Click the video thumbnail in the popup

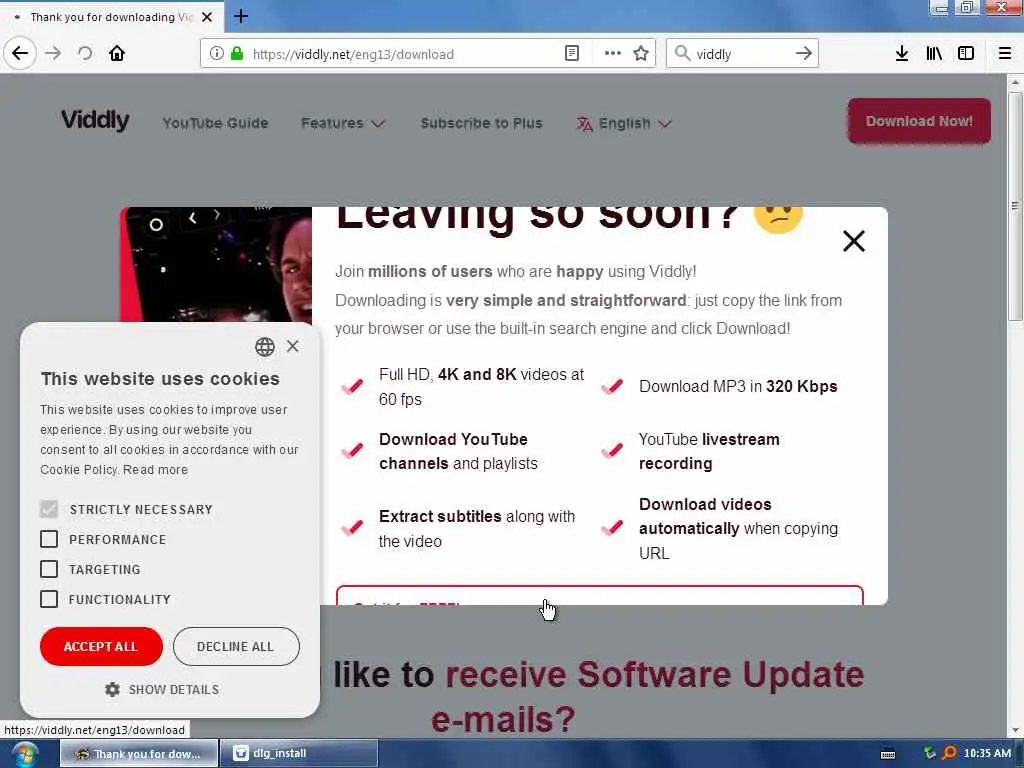tap(216, 264)
